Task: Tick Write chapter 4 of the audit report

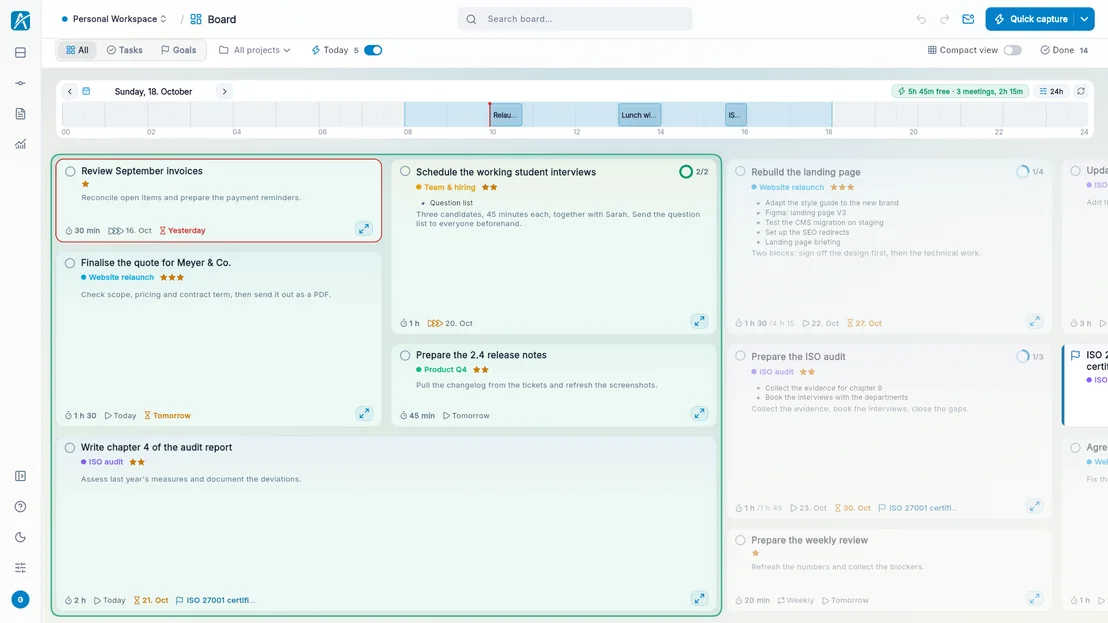Action: pos(70,448)
